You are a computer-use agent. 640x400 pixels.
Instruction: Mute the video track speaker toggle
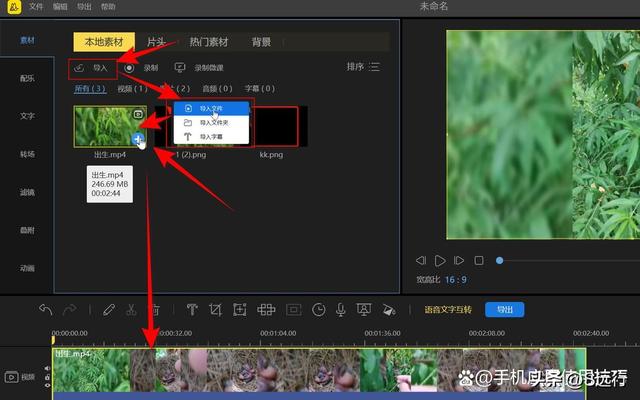[x=47, y=368]
